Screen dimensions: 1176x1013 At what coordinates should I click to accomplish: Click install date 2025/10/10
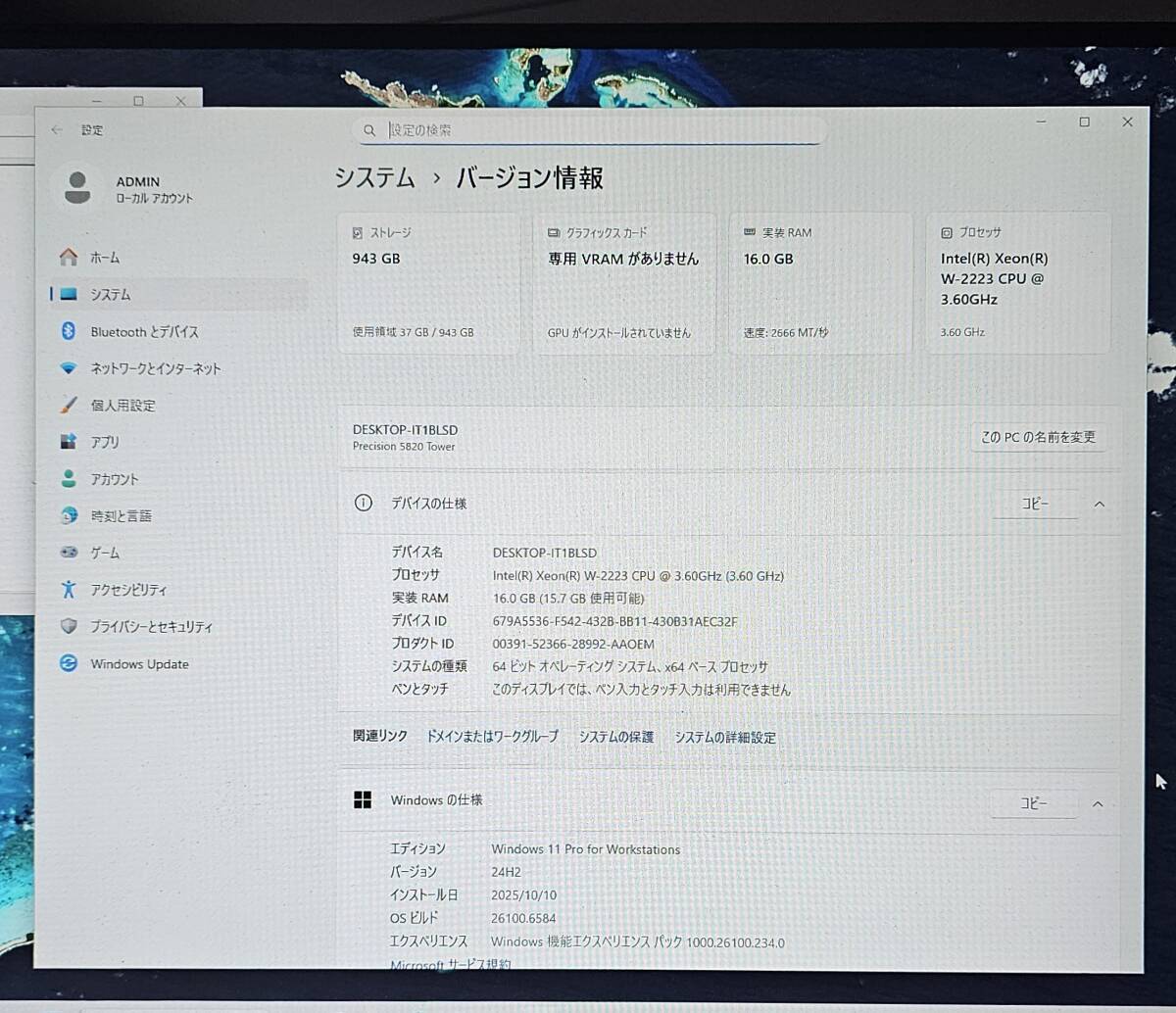pos(523,894)
